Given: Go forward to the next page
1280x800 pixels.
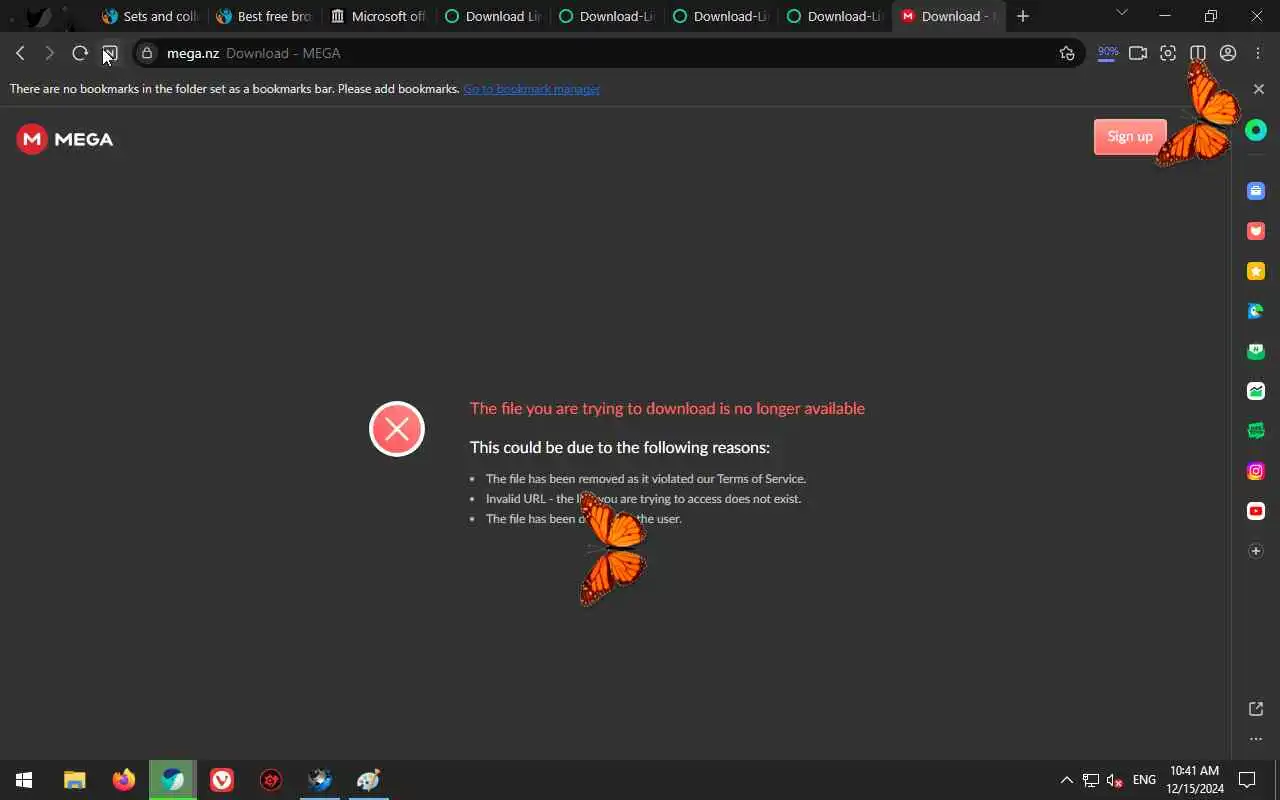Looking at the screenshot, I should pos(49,53).
